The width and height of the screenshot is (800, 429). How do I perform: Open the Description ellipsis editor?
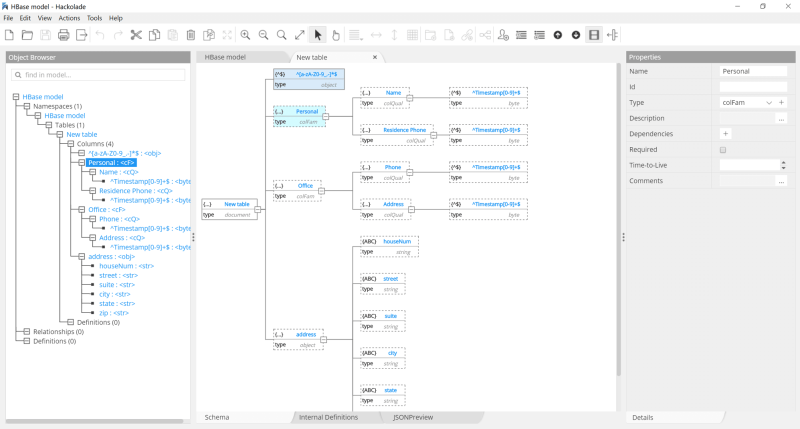click(x=781, y=118)
